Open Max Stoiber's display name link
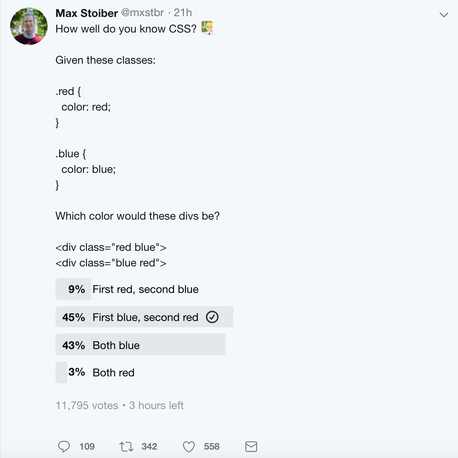Viewport: 458px width, 458px height. tap(87, 13)
